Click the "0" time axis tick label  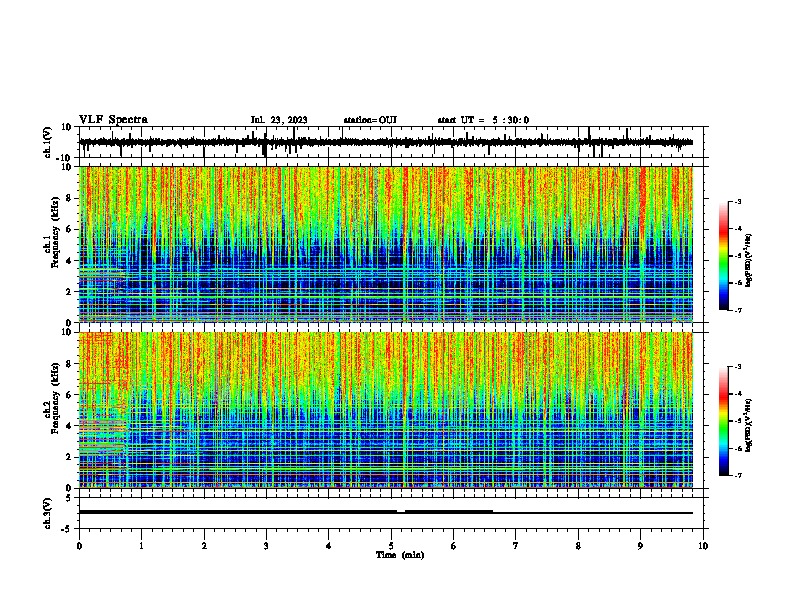point(79,546)
